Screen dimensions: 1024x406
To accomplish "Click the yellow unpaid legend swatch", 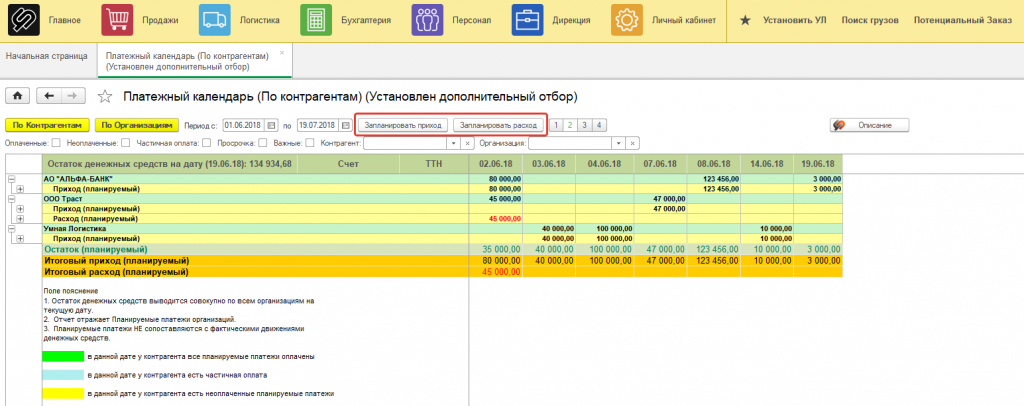I will [x=63, y=394].
